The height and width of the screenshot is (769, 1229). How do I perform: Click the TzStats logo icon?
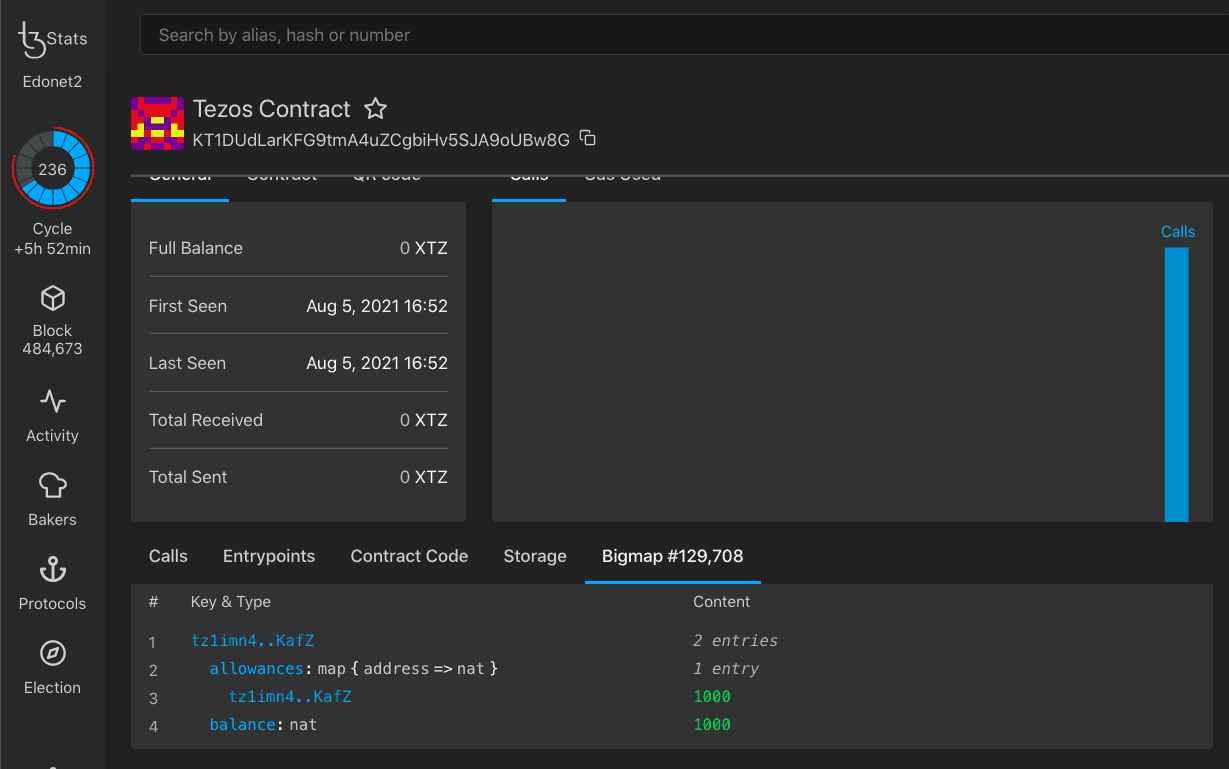(33, 40)
